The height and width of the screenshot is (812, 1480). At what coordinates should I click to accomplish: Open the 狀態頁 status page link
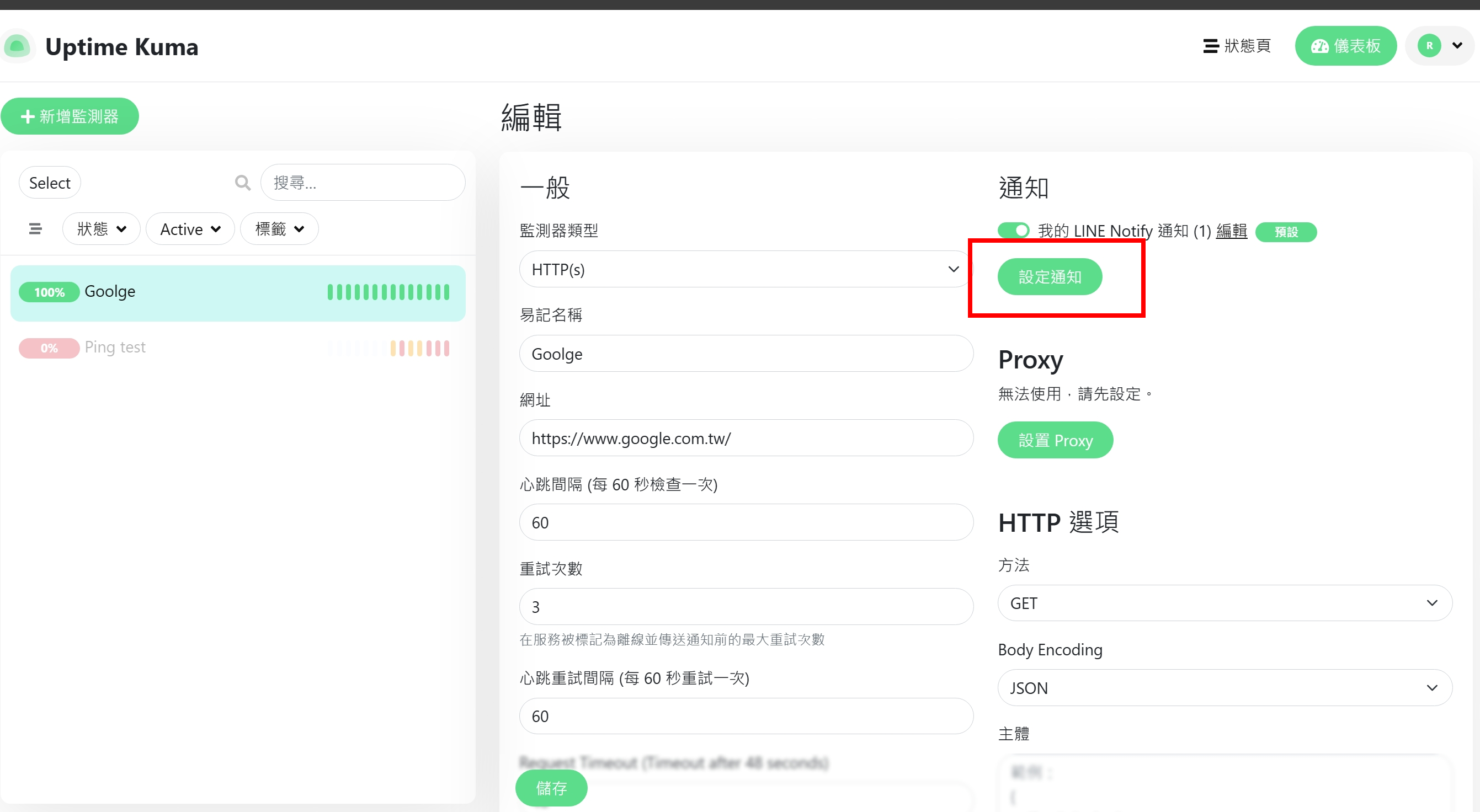(1237, 46)
